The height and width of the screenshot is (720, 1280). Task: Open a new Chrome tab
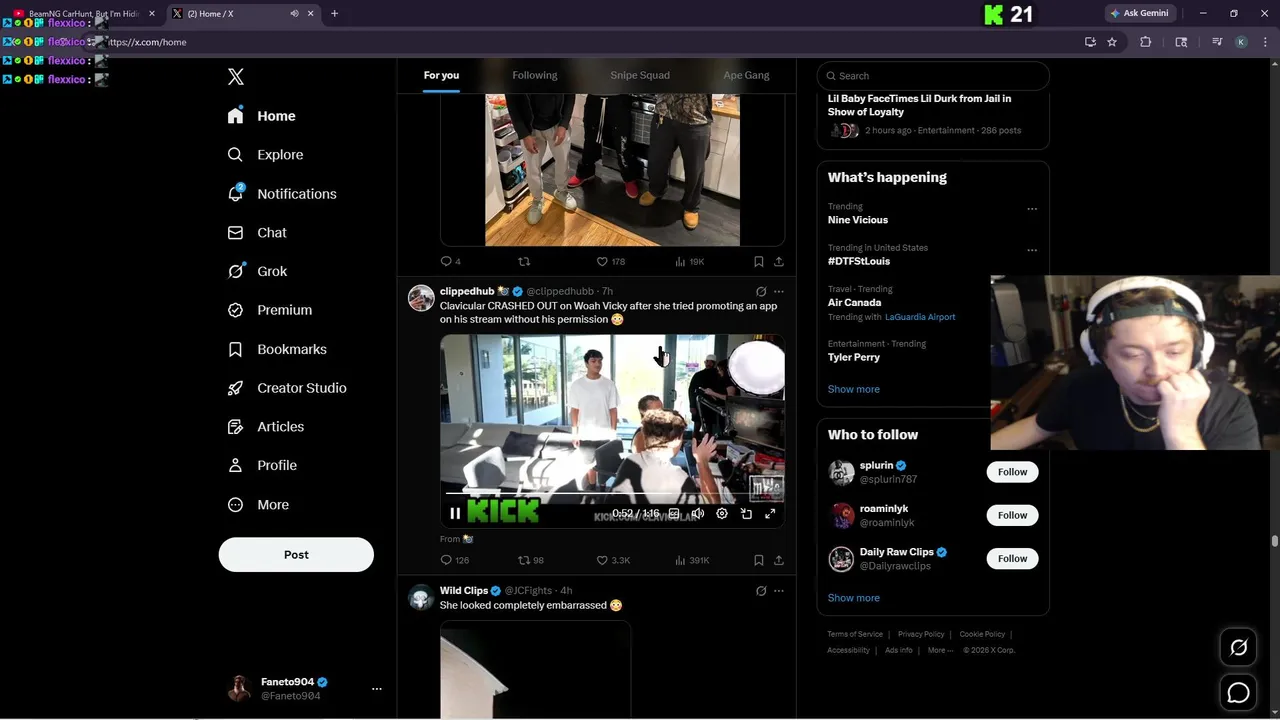pyautogui.click(x=334, y=14)
